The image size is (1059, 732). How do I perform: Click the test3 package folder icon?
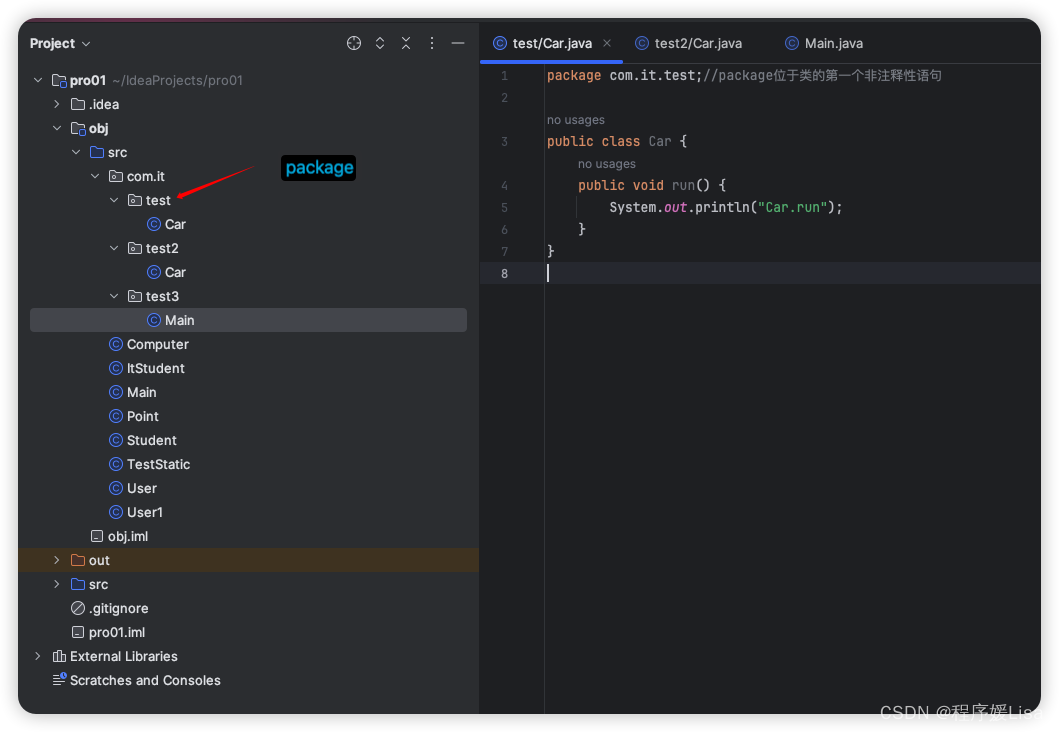[x=135, y=296]
